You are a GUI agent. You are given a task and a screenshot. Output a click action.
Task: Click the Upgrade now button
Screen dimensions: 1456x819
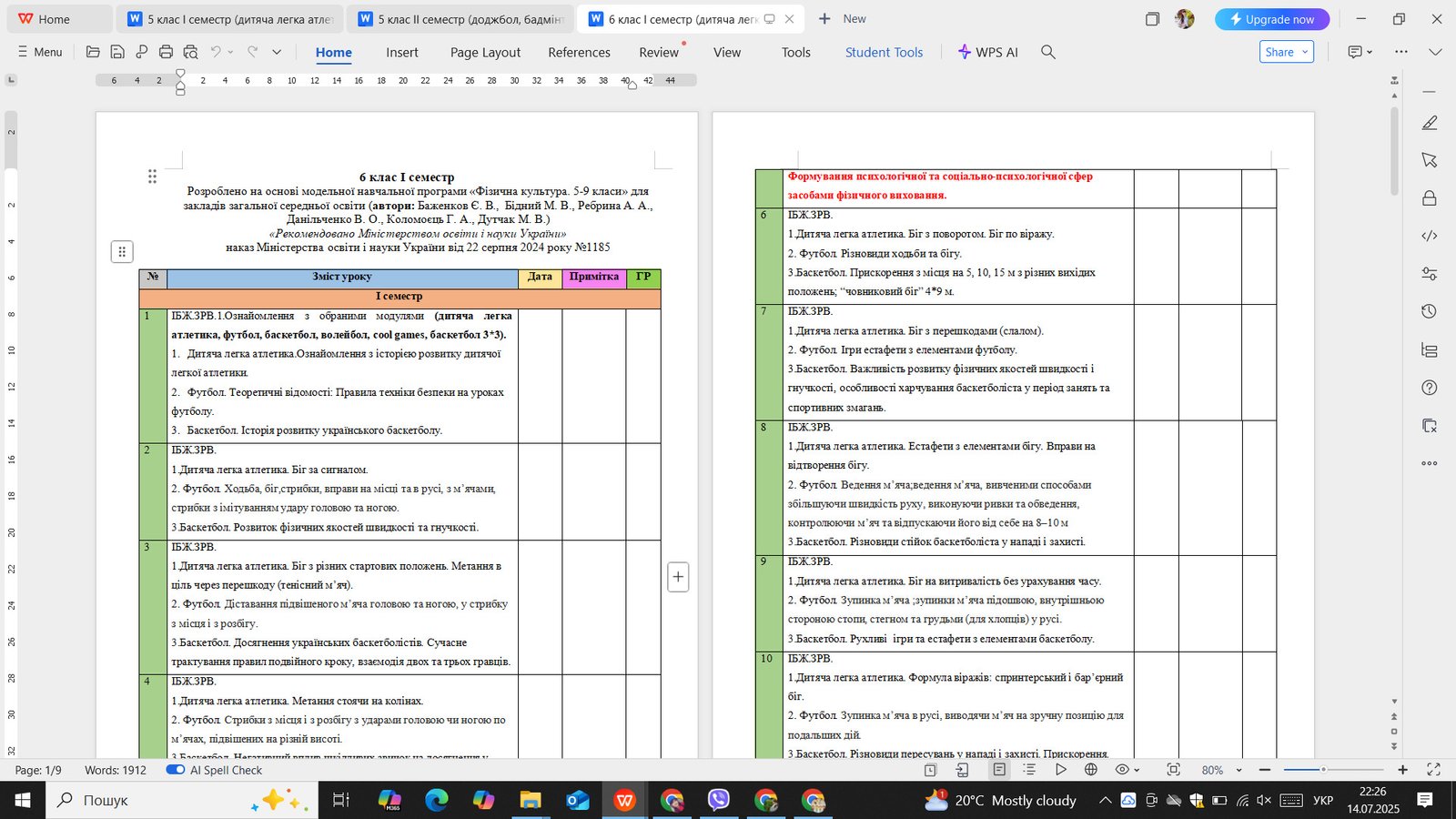(x=1272, y=19)
